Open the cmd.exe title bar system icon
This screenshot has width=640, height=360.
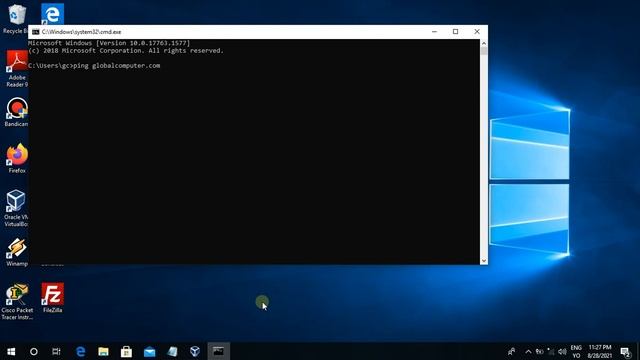36,32
